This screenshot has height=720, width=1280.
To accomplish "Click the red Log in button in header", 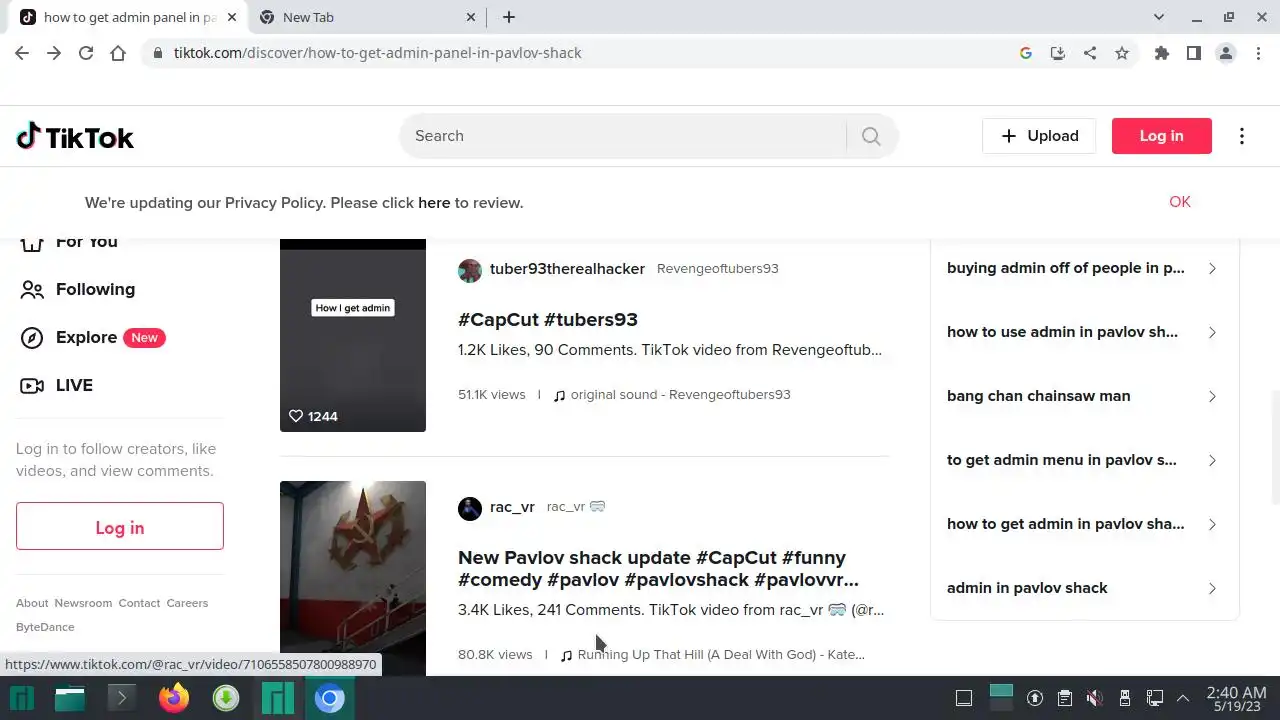I will [x=1161, y=136].
